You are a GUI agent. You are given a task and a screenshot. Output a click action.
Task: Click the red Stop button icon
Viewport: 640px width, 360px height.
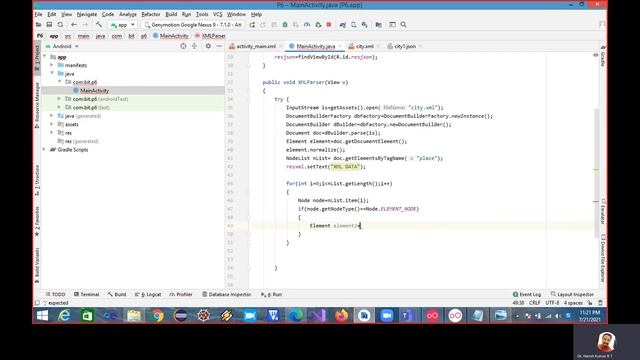pyautogui.click(x=329, y=25)
